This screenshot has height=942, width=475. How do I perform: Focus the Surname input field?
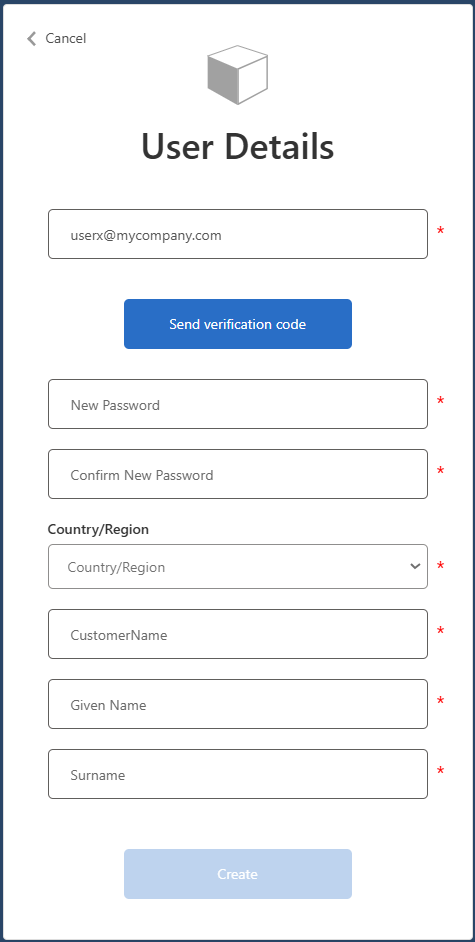click(x=238, y=774)
